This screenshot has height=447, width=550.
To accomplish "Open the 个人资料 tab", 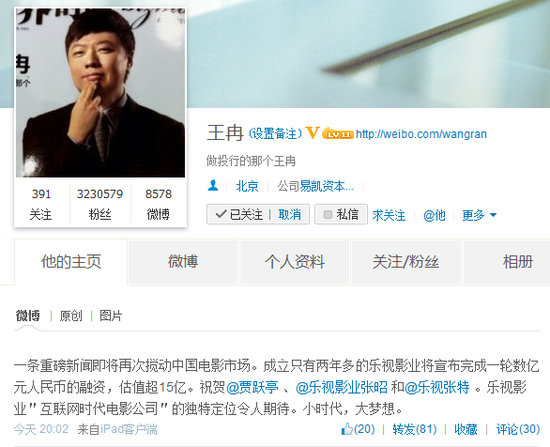I will (x=295, y=262).
